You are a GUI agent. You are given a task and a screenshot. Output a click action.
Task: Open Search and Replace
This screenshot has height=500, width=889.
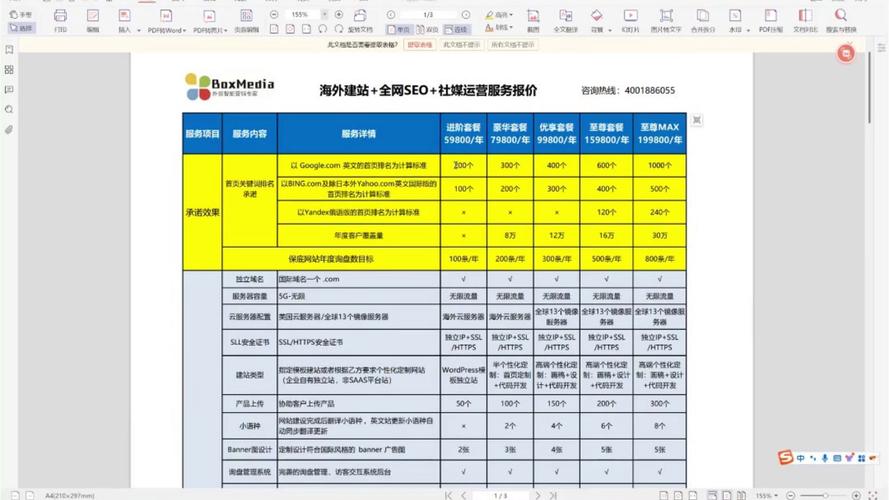(841, 20)
